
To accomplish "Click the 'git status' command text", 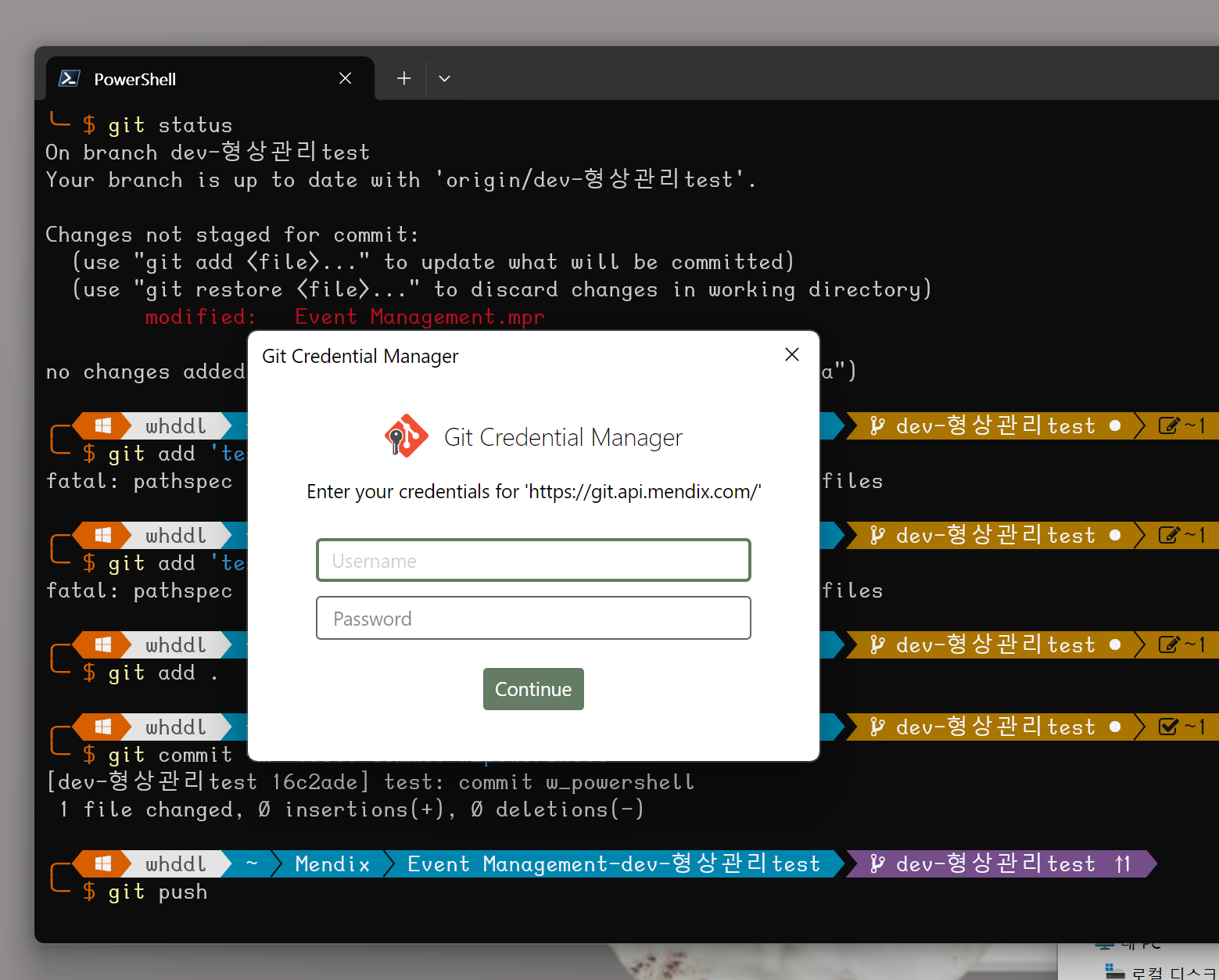I will click(170, 125).
